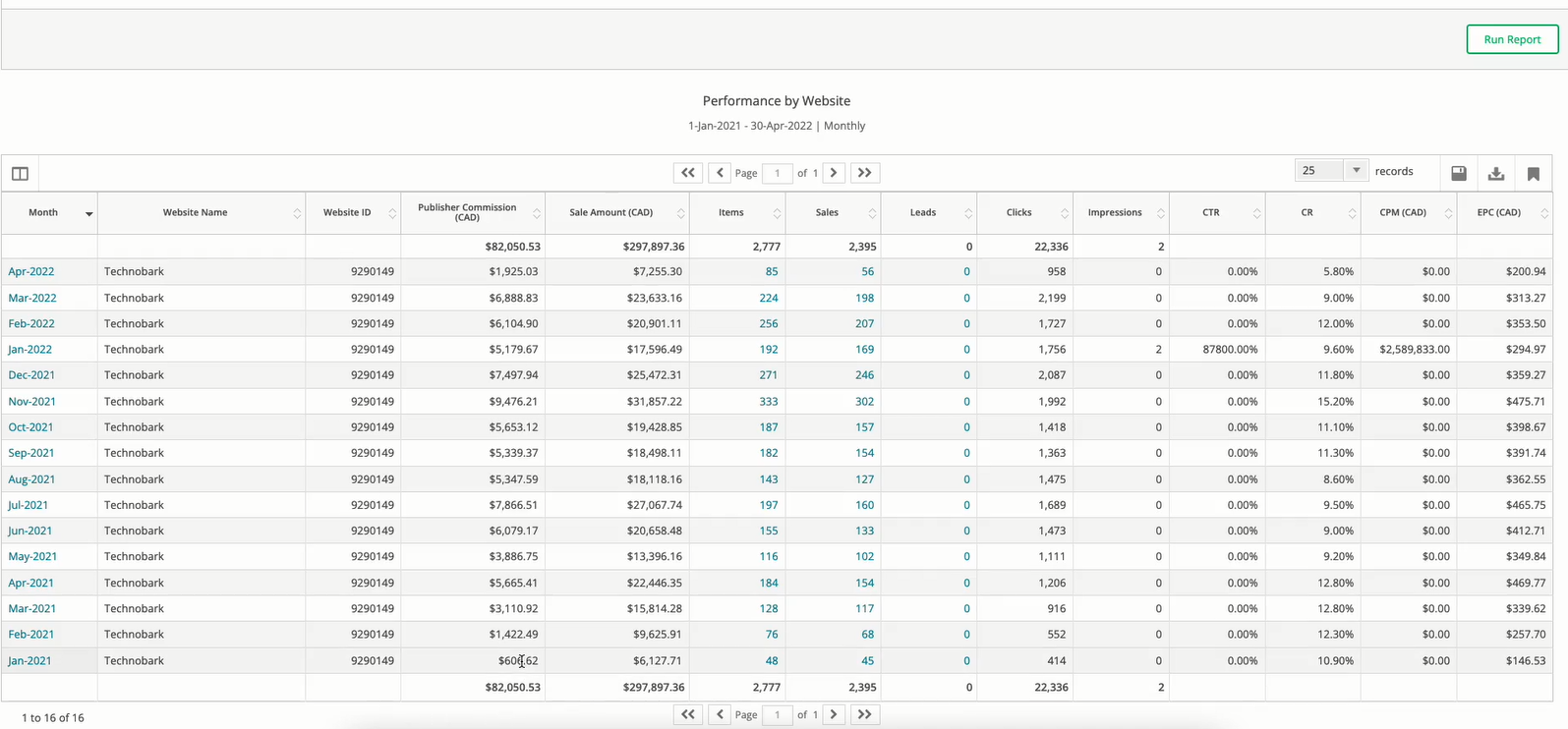This screenshot has width=1568, height=729.
Task: Select the Performance by Website title
Action: click(777, 100)
